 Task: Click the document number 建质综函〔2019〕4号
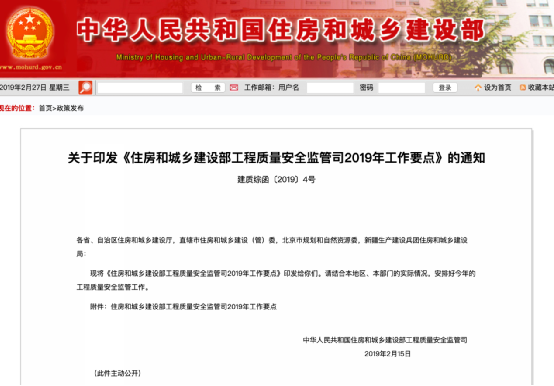(x=276, y=179)
